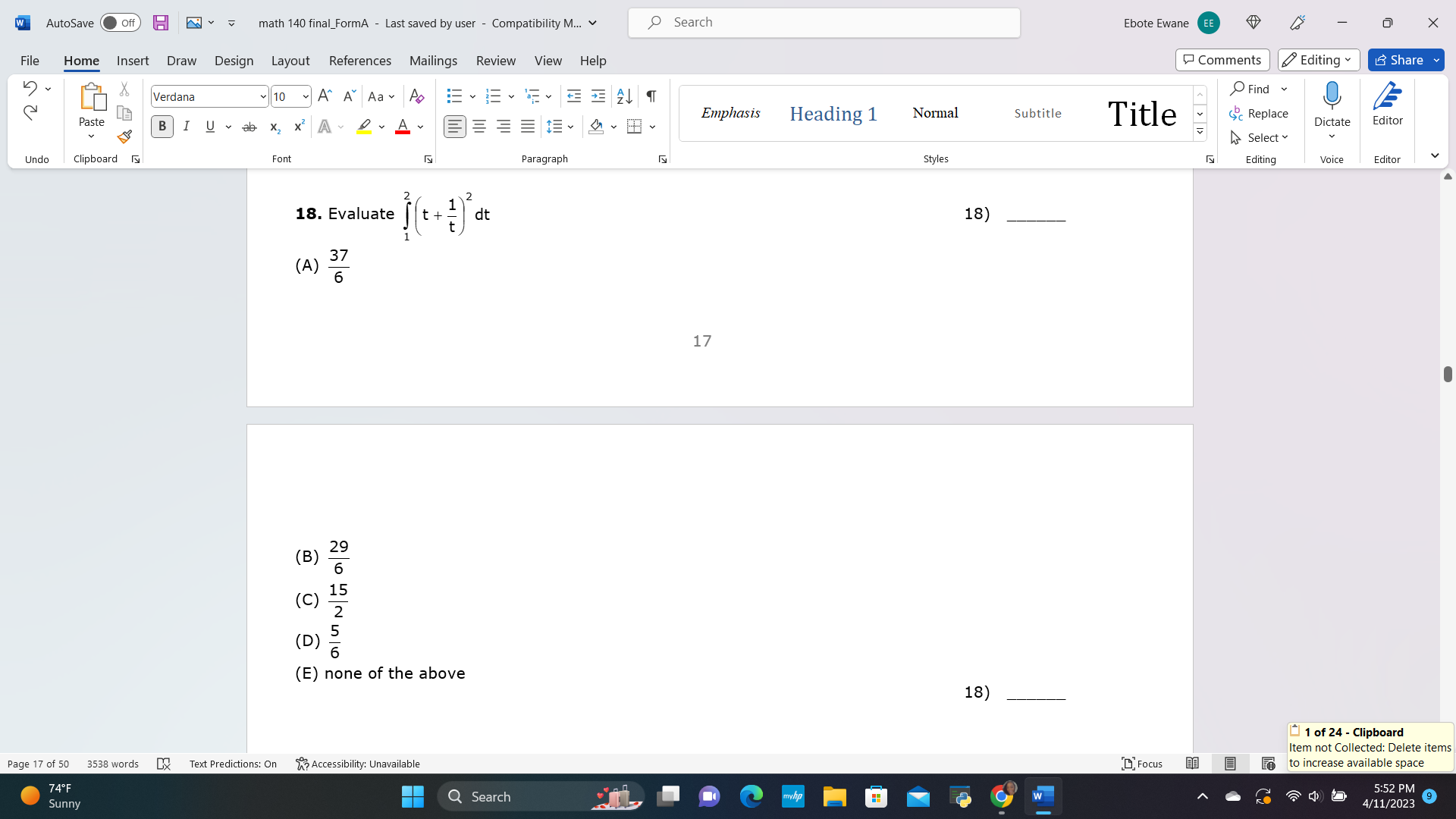This screenshot has height=819, width=1456.
Task: Clear all formatting
Action: pos(416,96)
